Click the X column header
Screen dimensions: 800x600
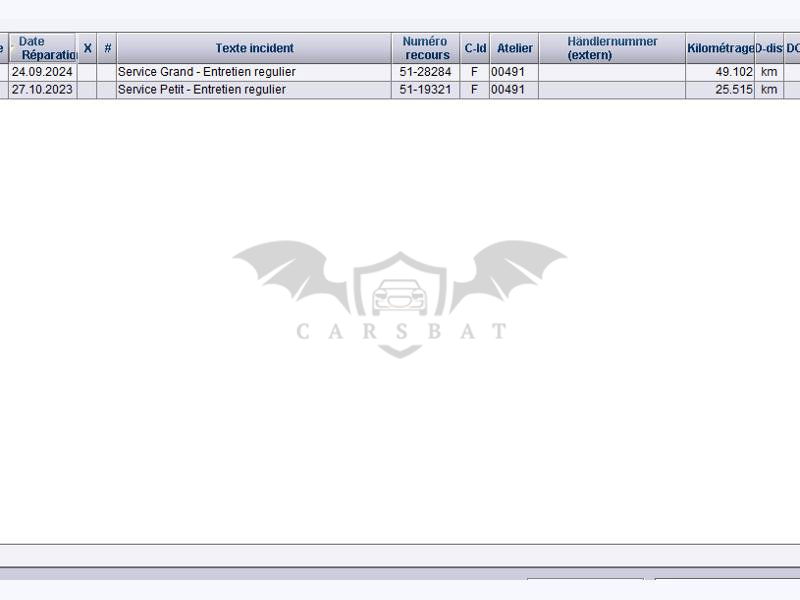coord(87,48)
